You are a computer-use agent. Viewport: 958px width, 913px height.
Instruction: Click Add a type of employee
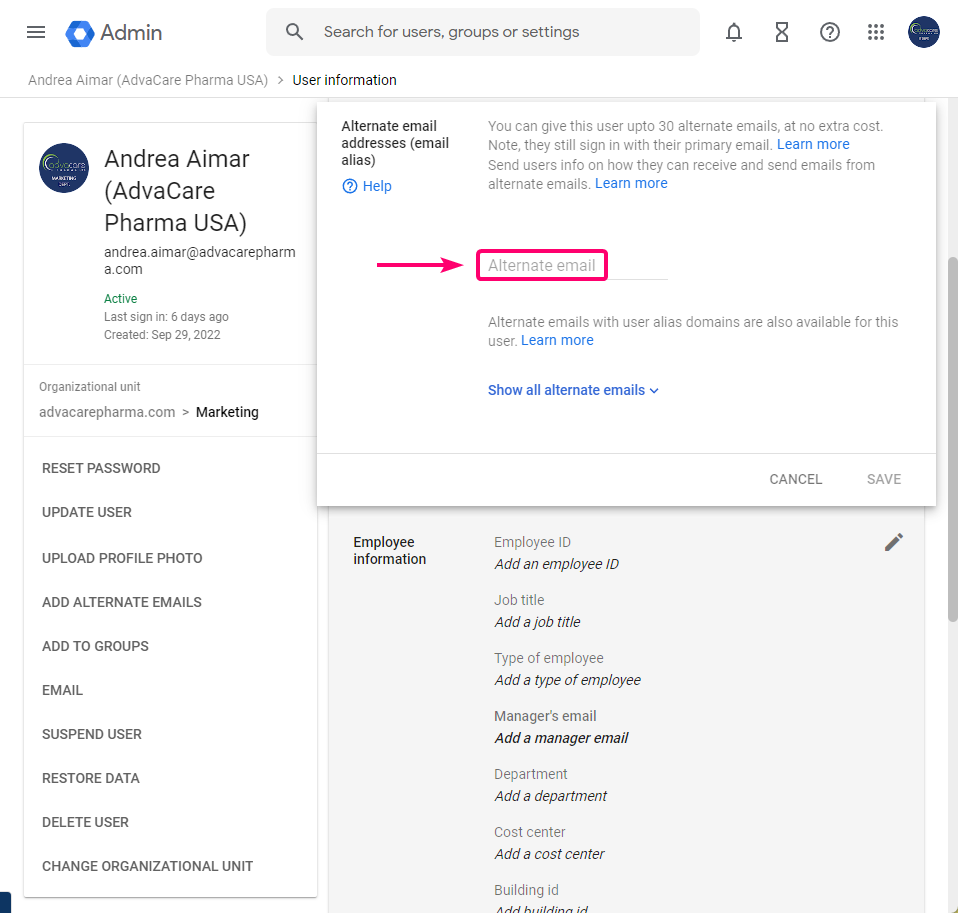567,680
